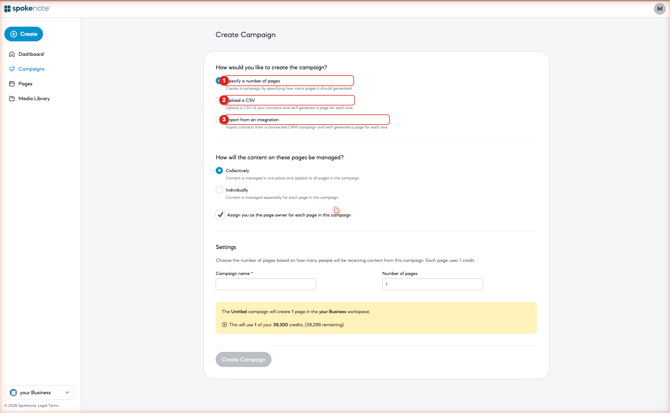
Task: Click the blue Create button
Action: click(24, 34)
